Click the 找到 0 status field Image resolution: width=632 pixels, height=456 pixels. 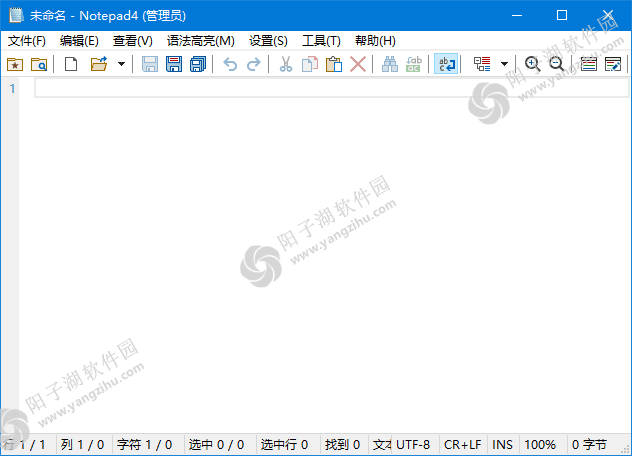[x=344, y=445]
